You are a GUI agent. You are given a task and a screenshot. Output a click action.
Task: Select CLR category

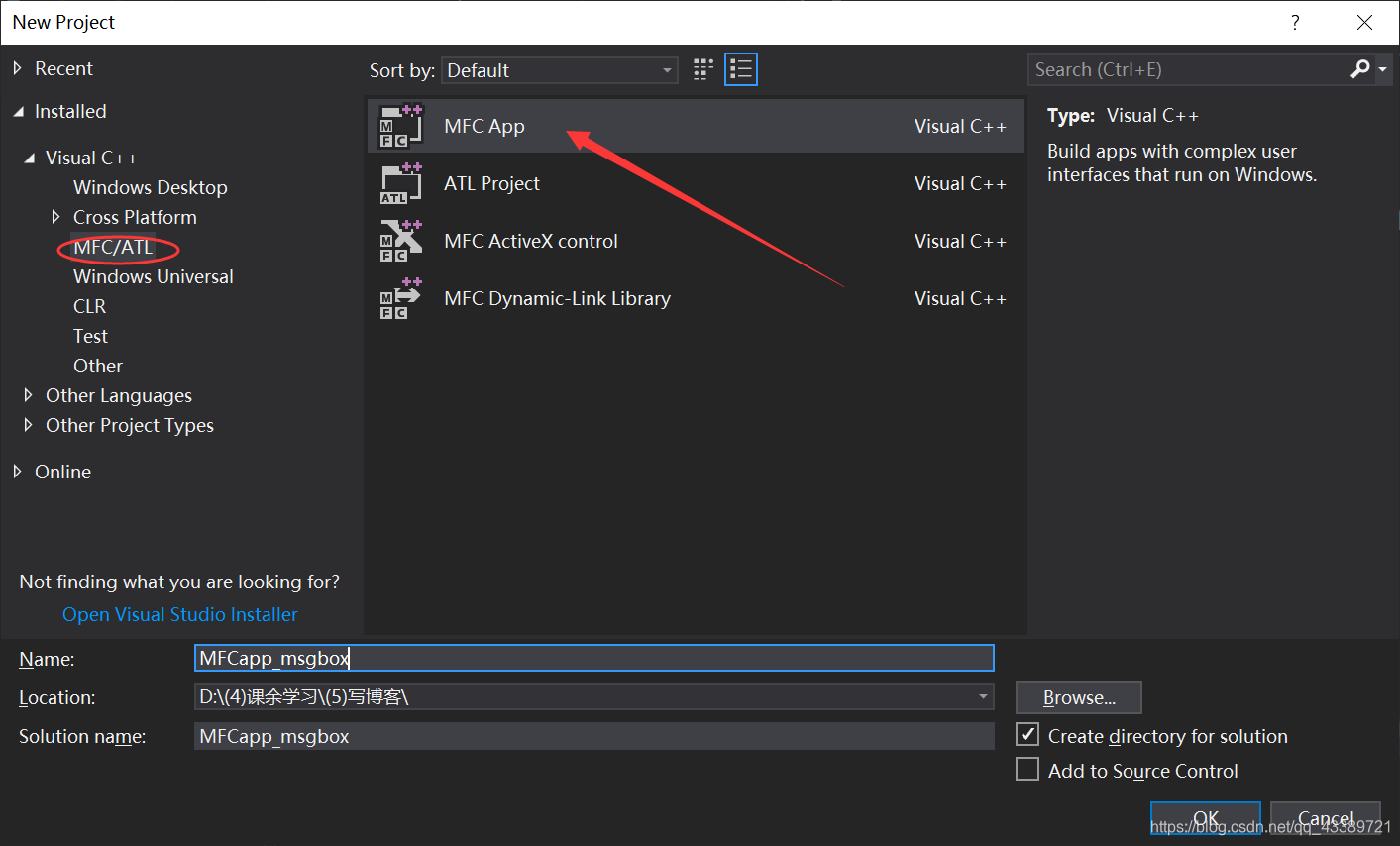click(89, 306)
